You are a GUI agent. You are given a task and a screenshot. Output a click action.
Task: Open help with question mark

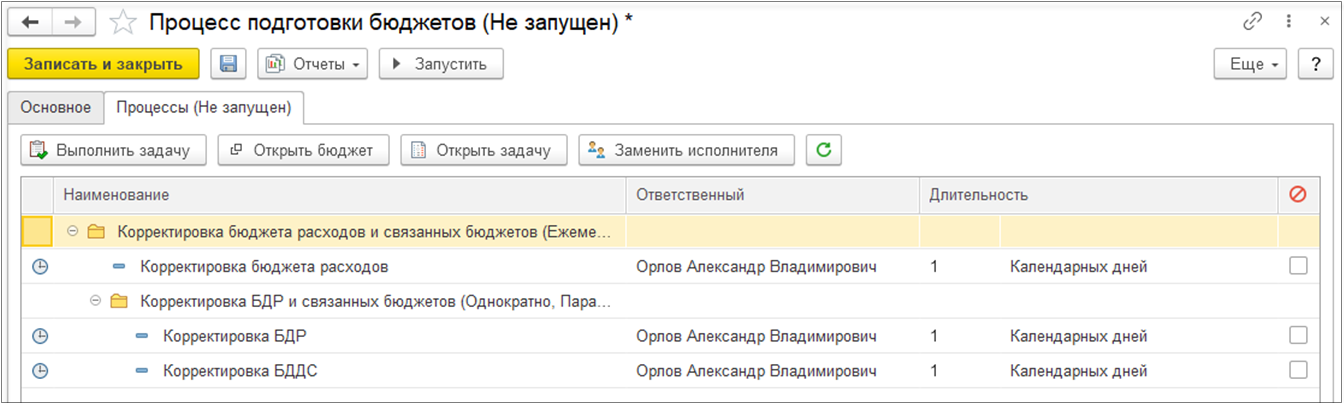coord(1316,64)
